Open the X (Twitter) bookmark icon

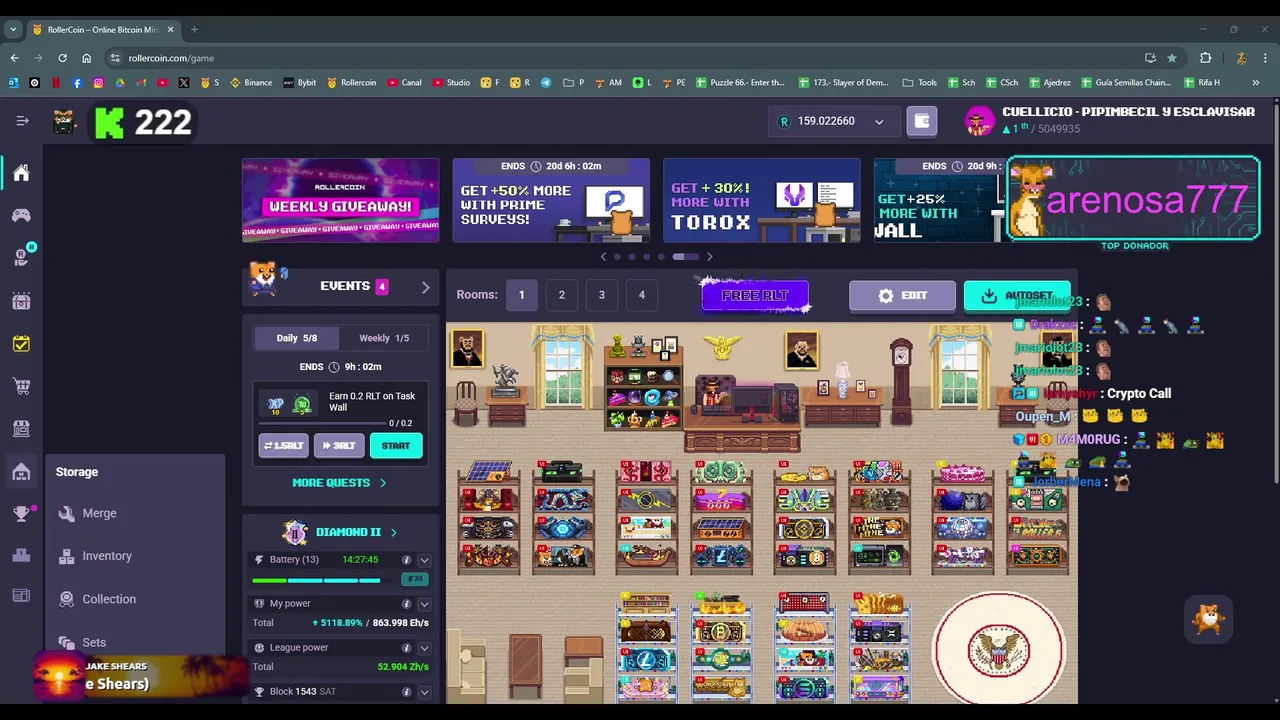pyautogui.click(x=184, y=82)
